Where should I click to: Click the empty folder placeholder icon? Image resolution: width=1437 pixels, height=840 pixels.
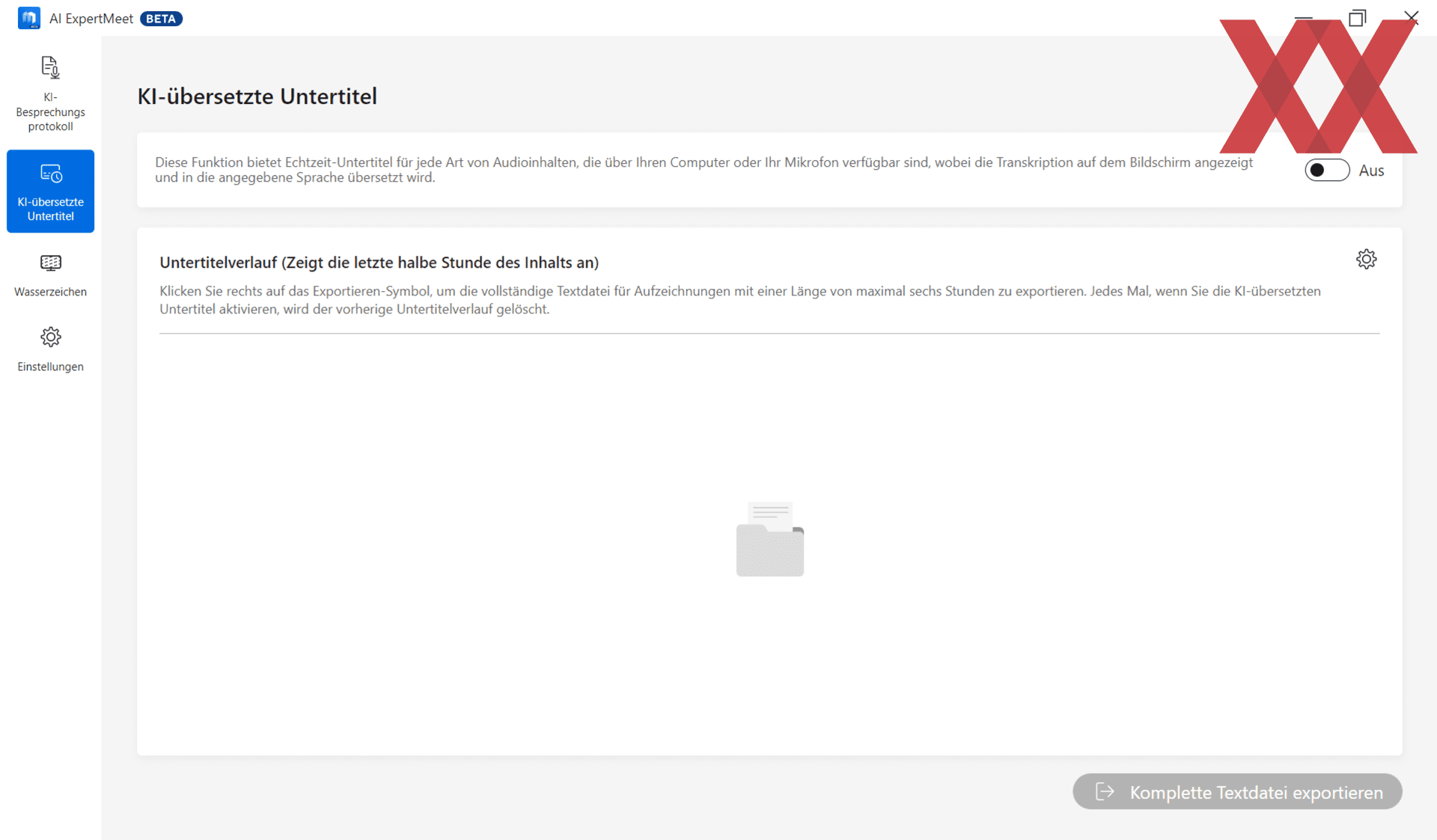(769, 539)
